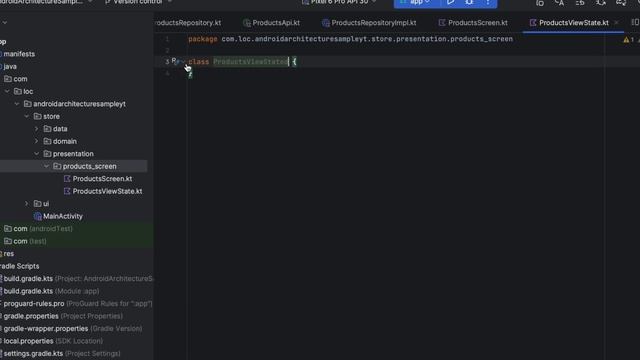
Task: Open more run actions three-dot menu
Action: 488,2
